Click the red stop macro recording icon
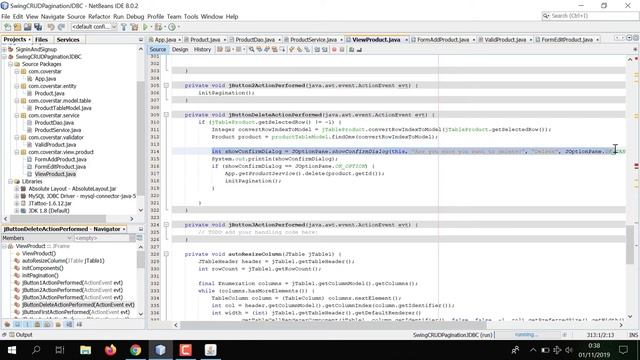Screen dimensions: 640x360 [334, 50]
